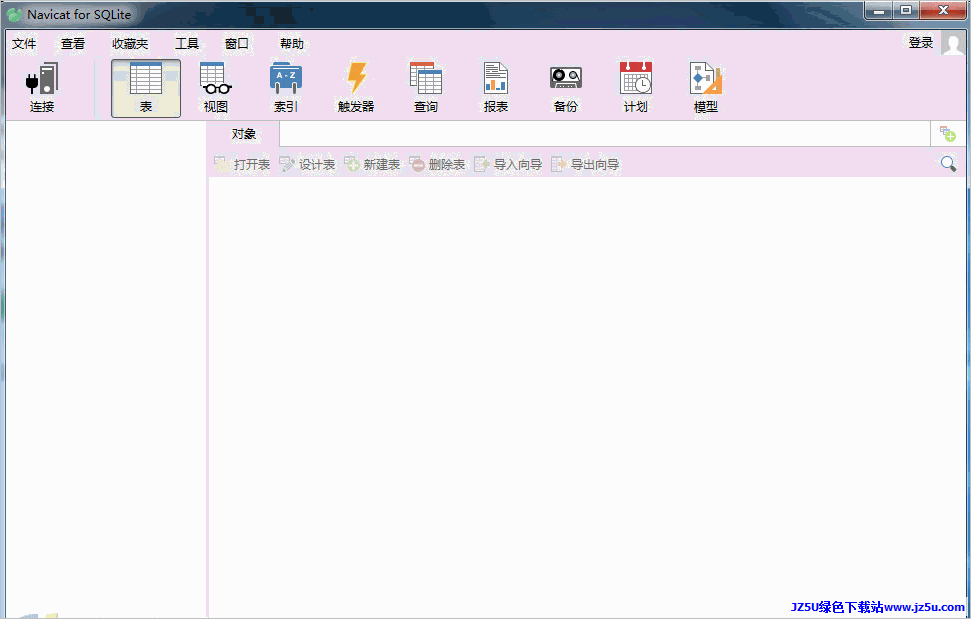Screen dimensions: 971x619
Task: Click the Navicat logo in the title bar
Action: click(14, 14)
